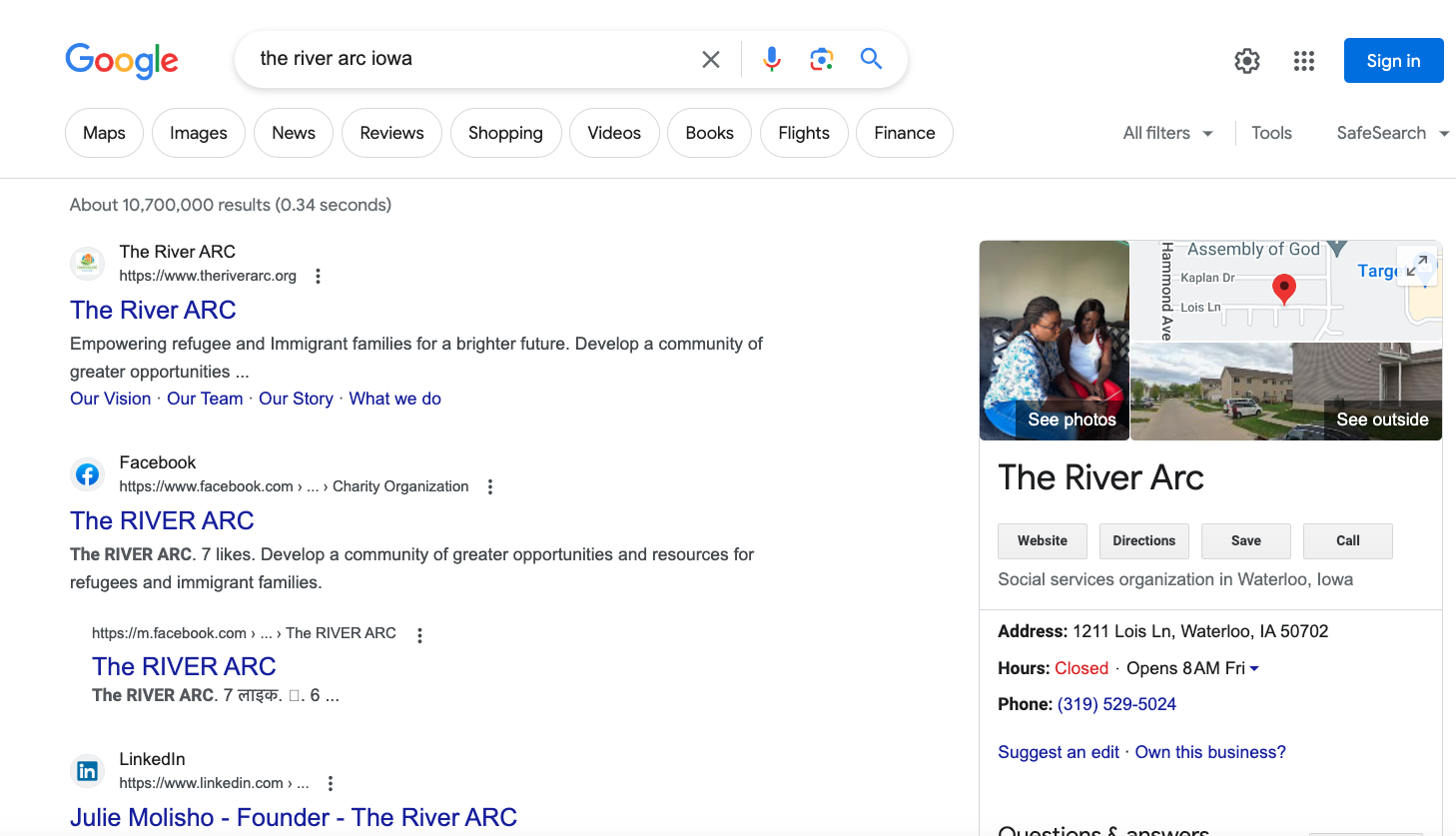Select the Flights filter tab
Screen dimensions: 1456x836
tap(804, 133)
